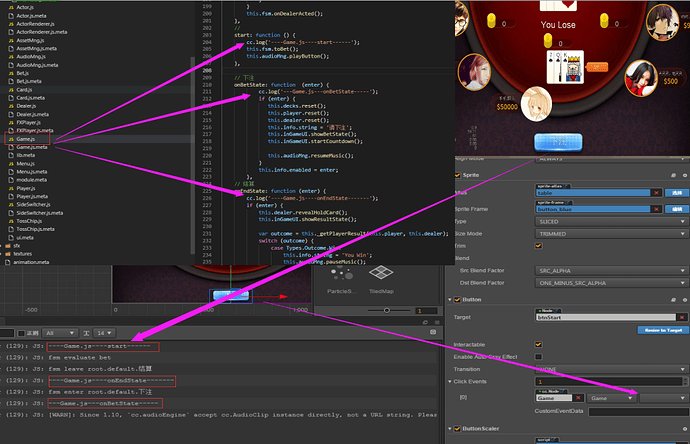
Task: Click the 'fsm evaluate bet' console log line
Action: coord(80,358)
